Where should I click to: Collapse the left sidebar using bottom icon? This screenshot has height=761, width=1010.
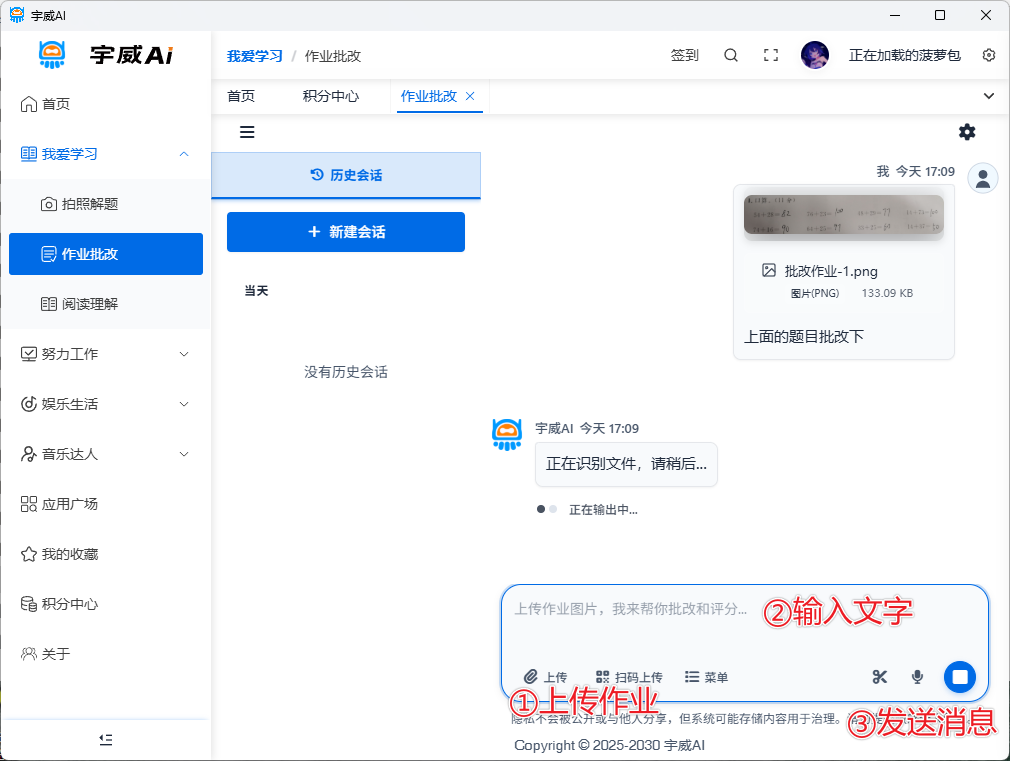click(x=106, y=739)
